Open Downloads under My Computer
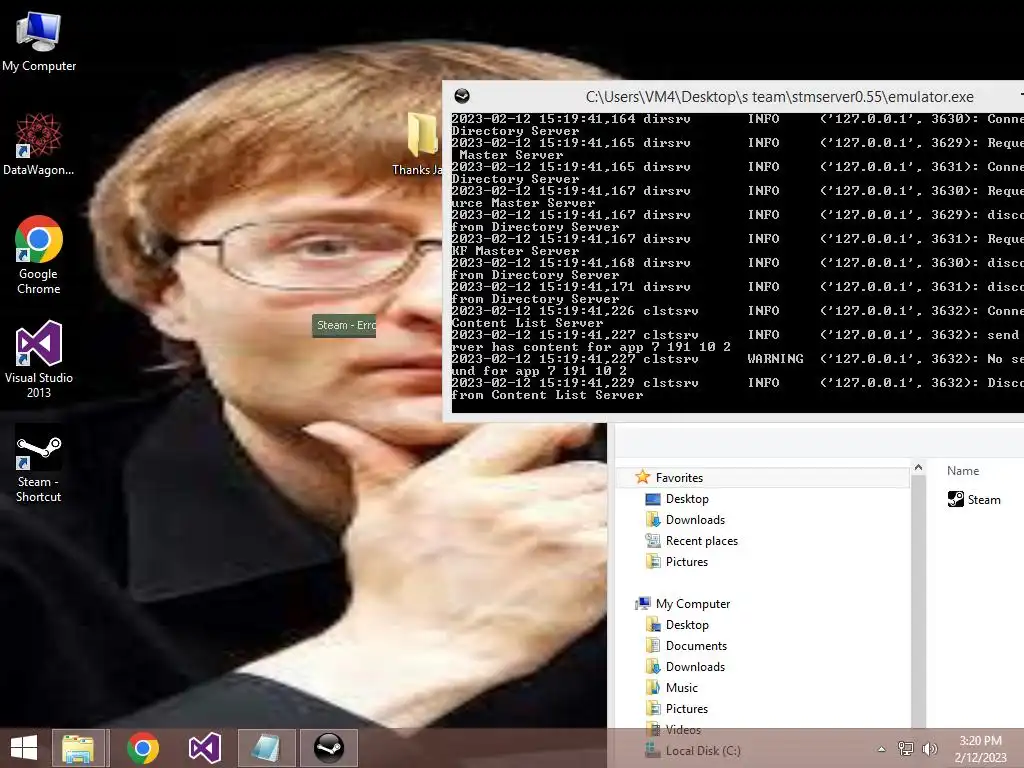 (696, 667)
